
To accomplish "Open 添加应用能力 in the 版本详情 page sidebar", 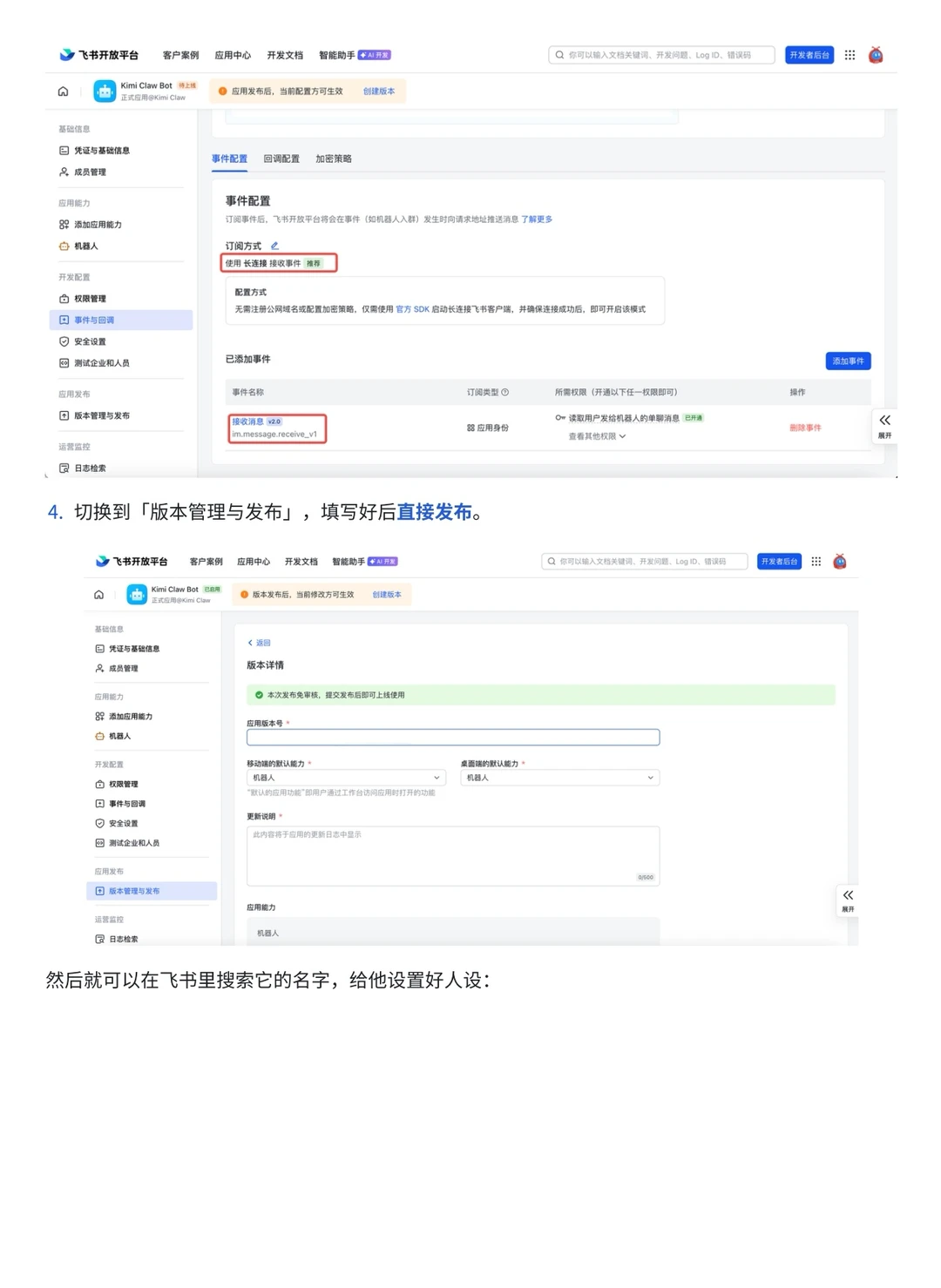I will click(x=124, y=717).
